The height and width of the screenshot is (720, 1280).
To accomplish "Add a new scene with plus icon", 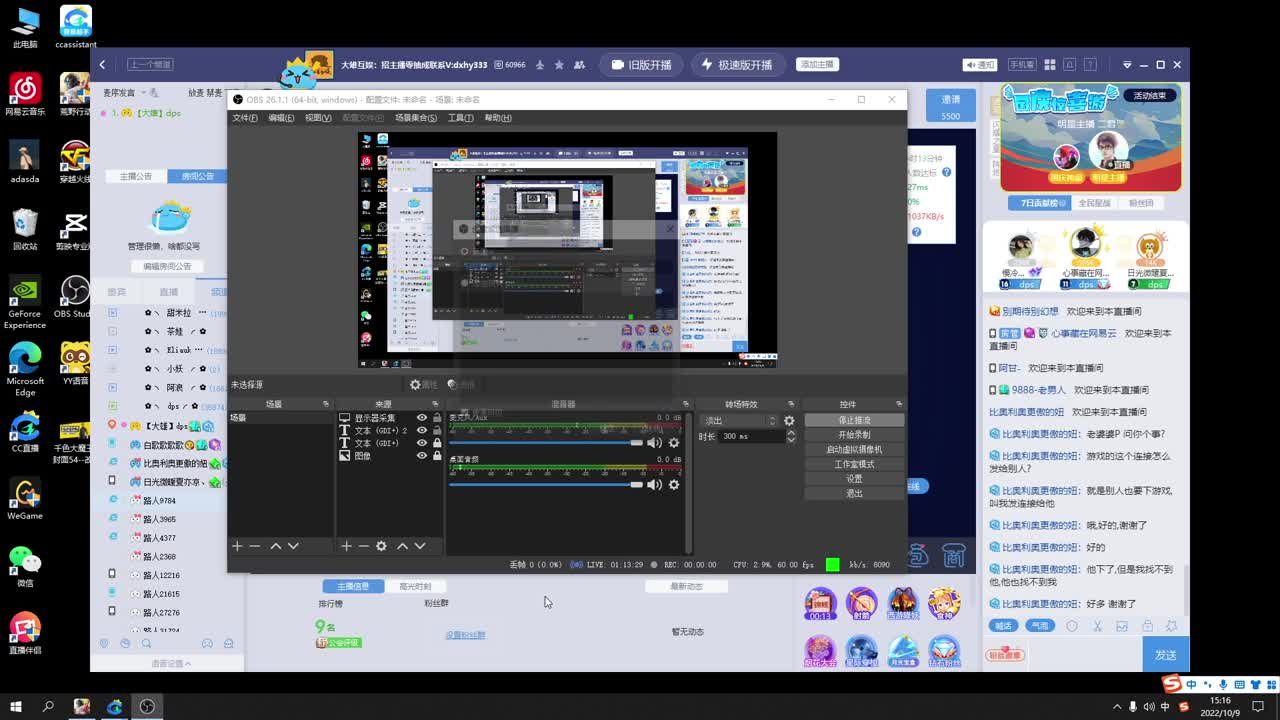I will (237, 546).
